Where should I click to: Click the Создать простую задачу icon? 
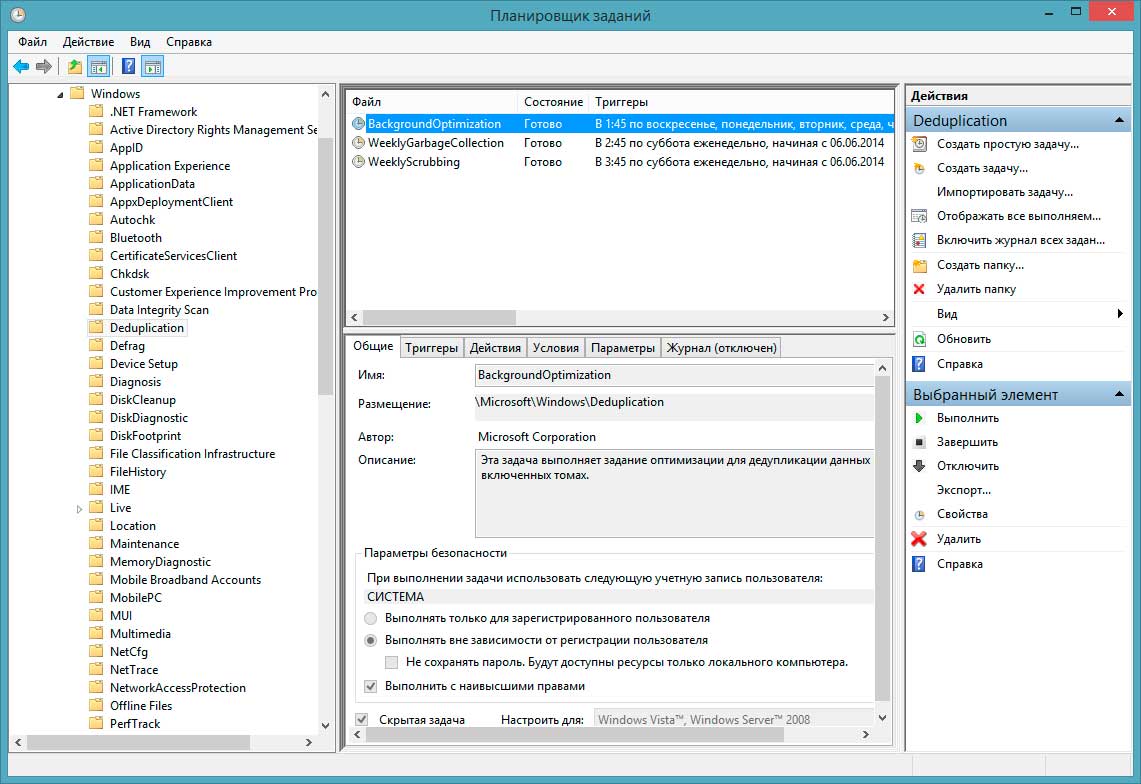[x=919, y=144]
